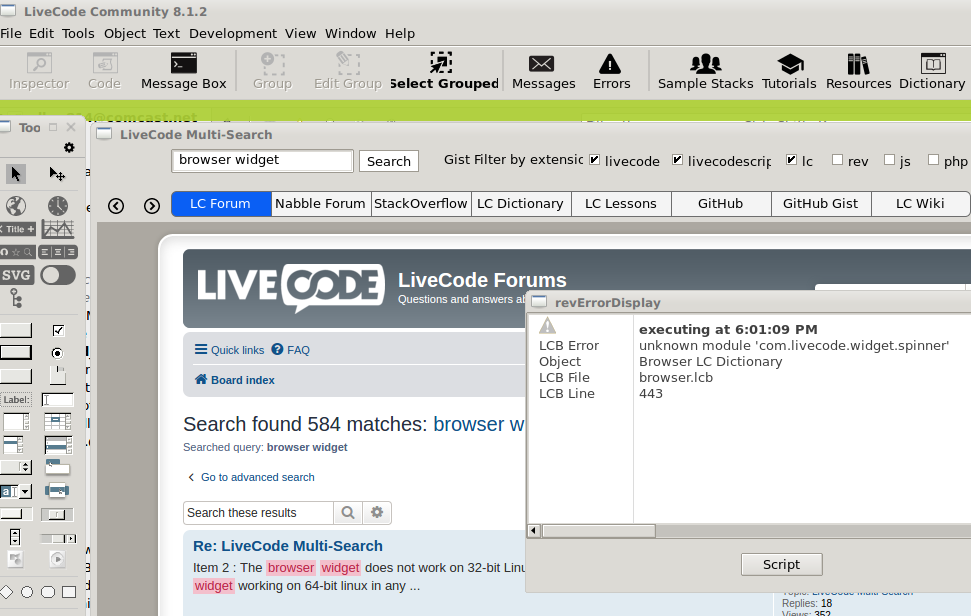
Task: Open the Tutorials toolbar item
Action: point(789,72)
